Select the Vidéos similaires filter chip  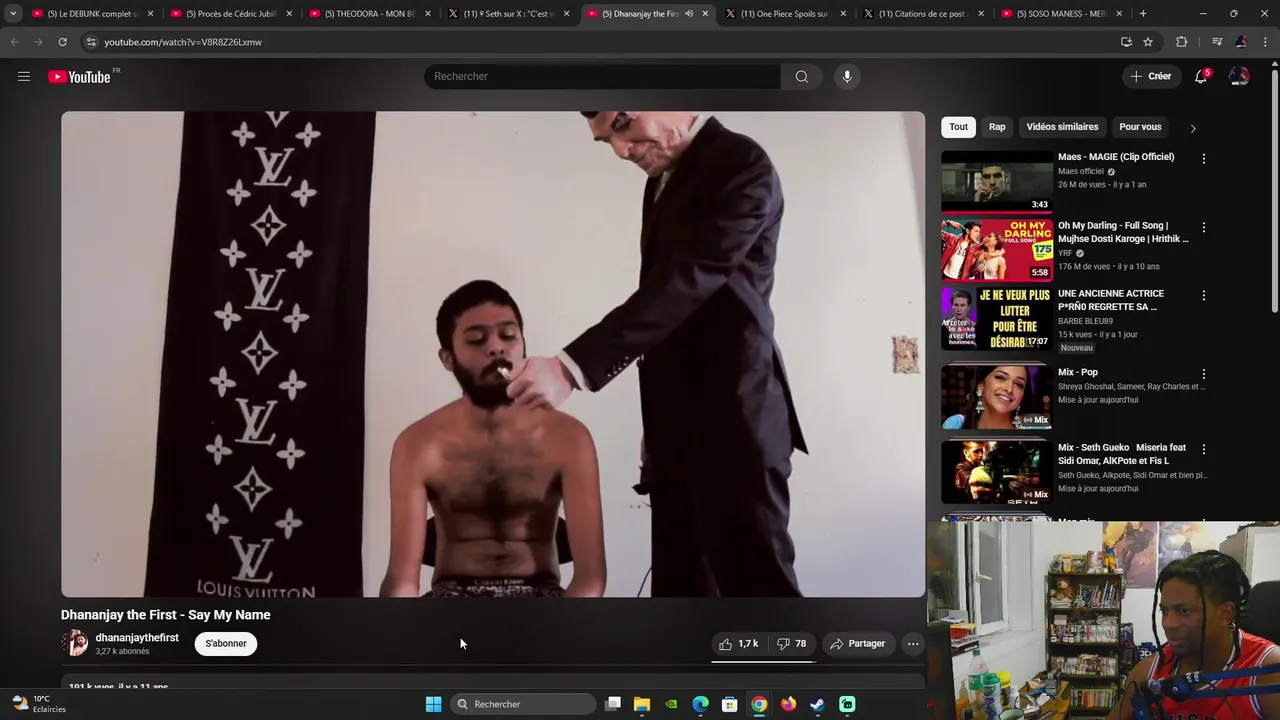[1062, 127]
